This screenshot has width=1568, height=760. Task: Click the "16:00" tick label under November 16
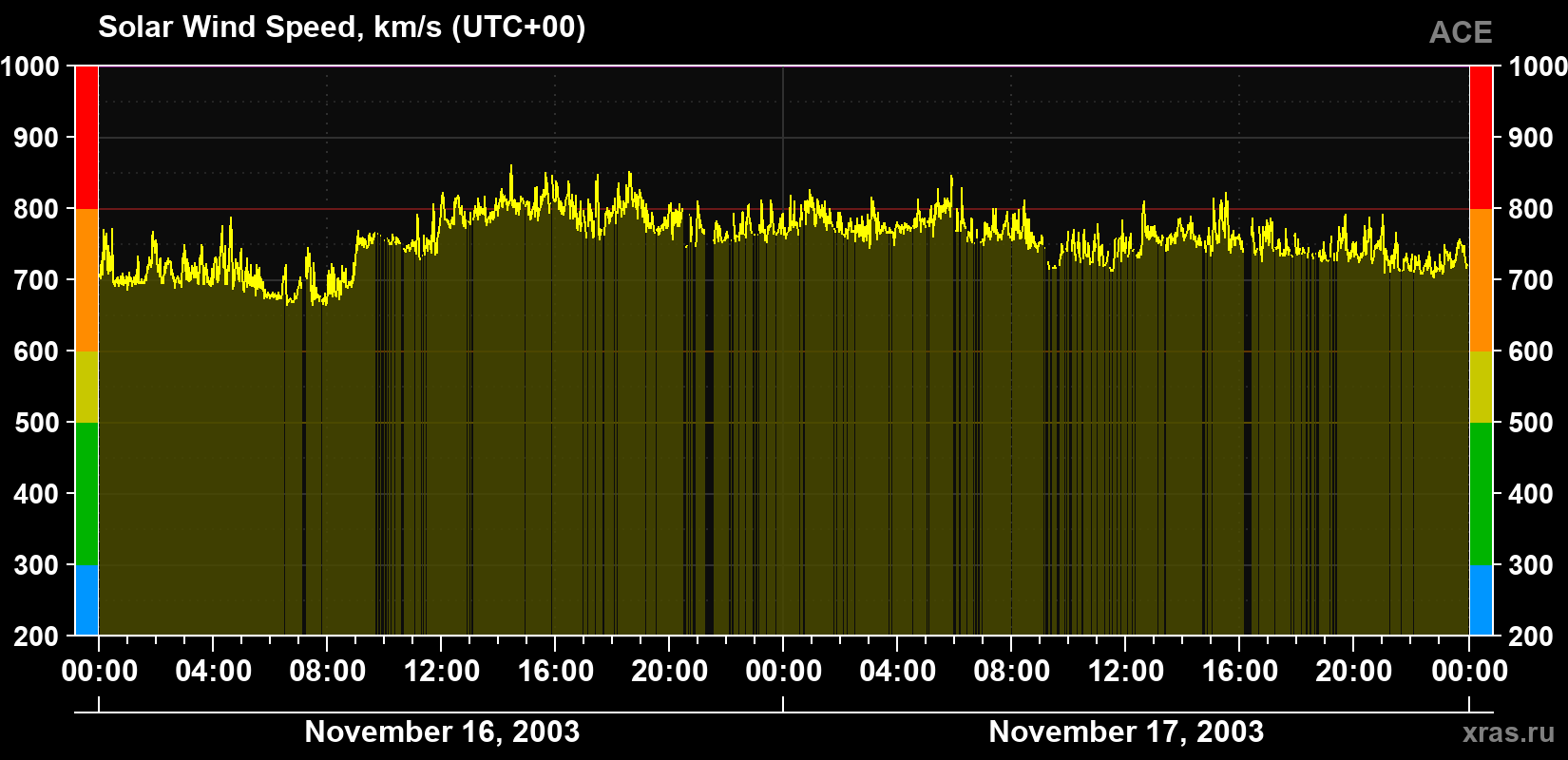click(x=556, y=672)
